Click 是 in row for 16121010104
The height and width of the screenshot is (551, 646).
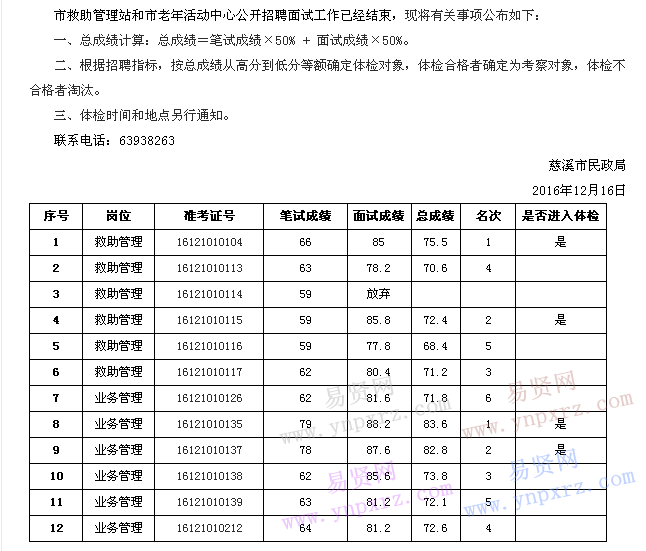pyautogui.click(x=560, y=242)
